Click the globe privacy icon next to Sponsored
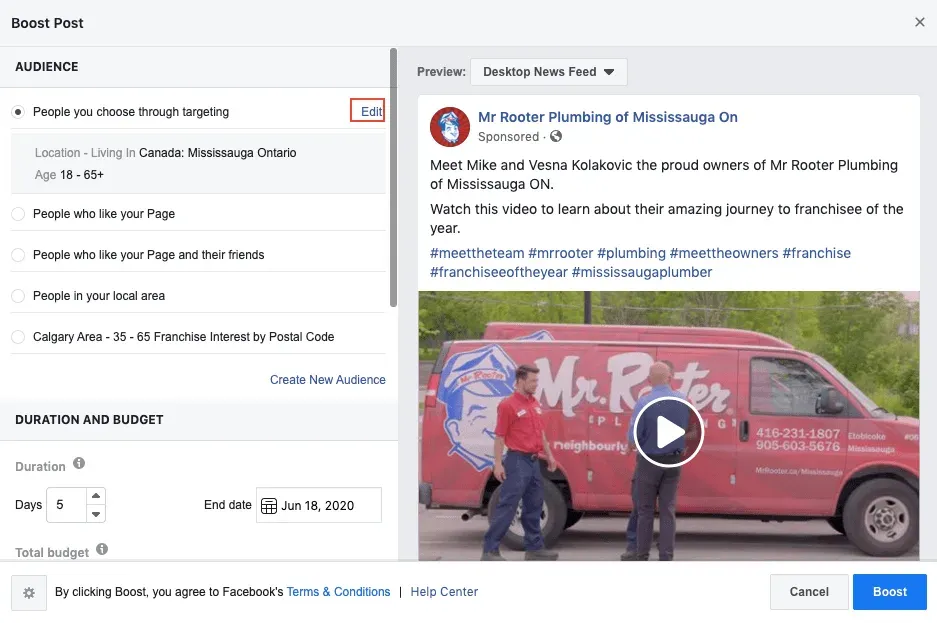This screenshot has width=937, height=623. (x=556, y=136)
